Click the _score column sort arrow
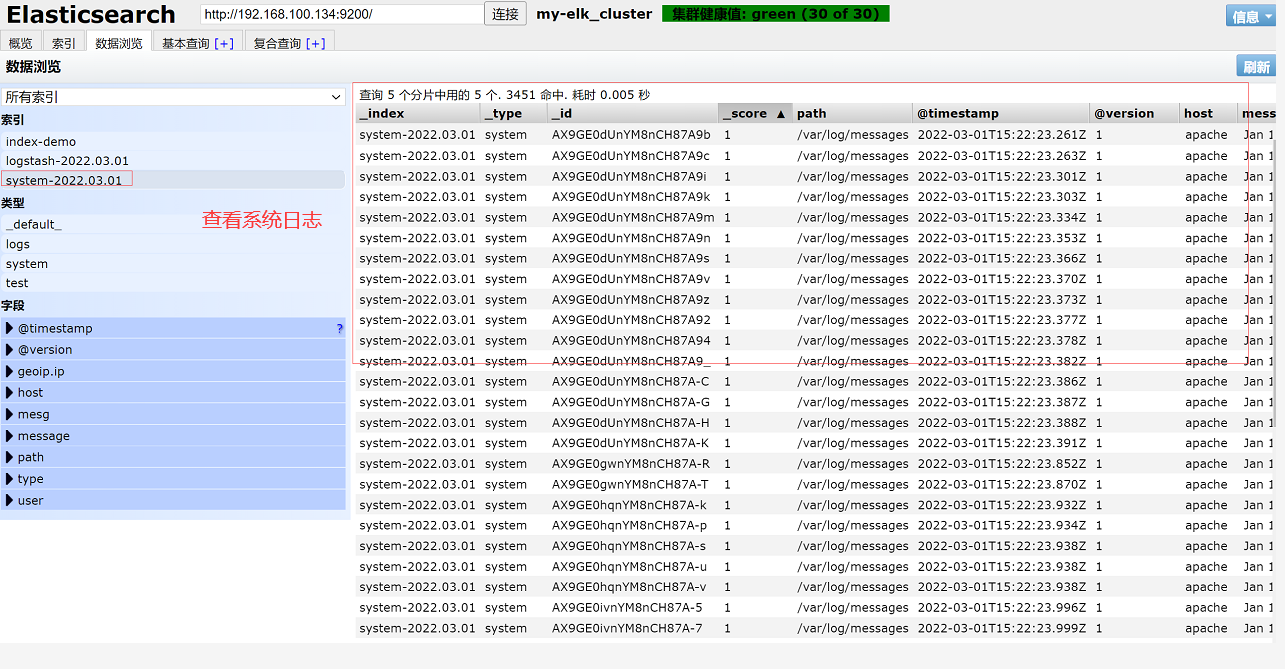Viewport: 1285px width, 669px height. (x=781, y=114)
